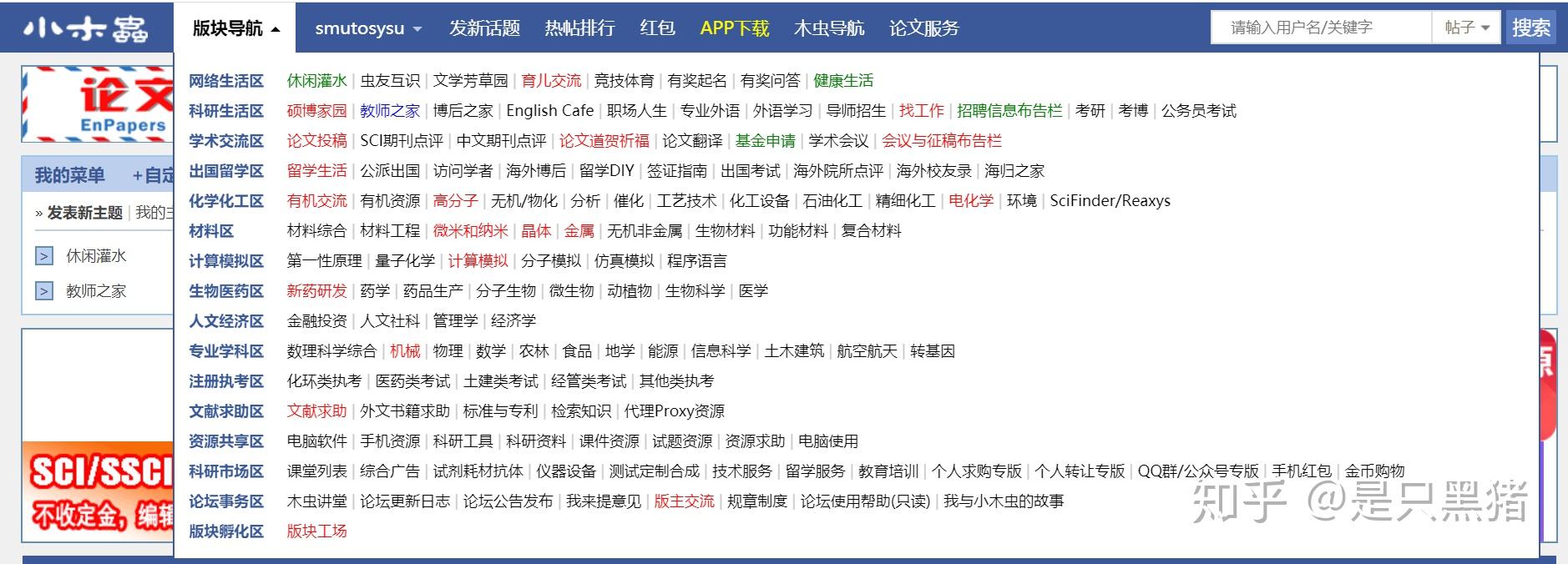Screen dimensions: 1568x564
Task: Open the 招聘信息布告栏 board
Action: pyautogui.click(x=1009, y=111)
